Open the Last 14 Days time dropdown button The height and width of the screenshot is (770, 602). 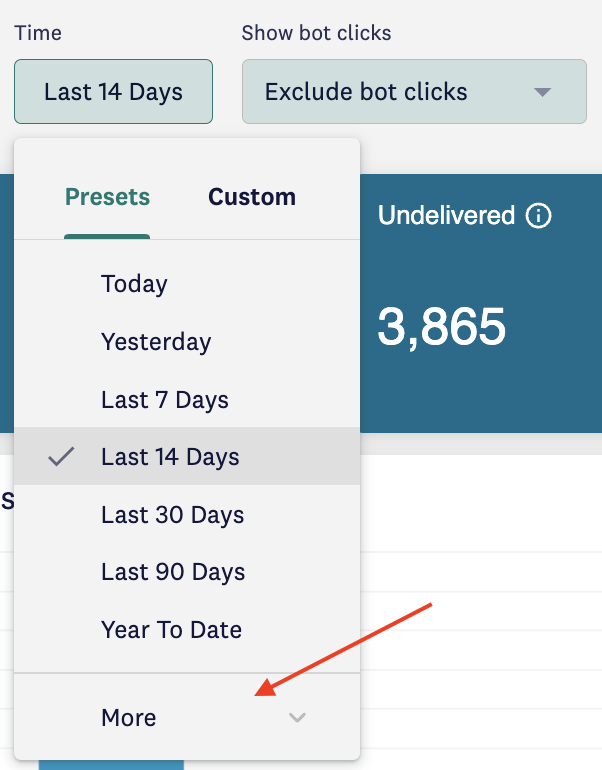point(113,92)
